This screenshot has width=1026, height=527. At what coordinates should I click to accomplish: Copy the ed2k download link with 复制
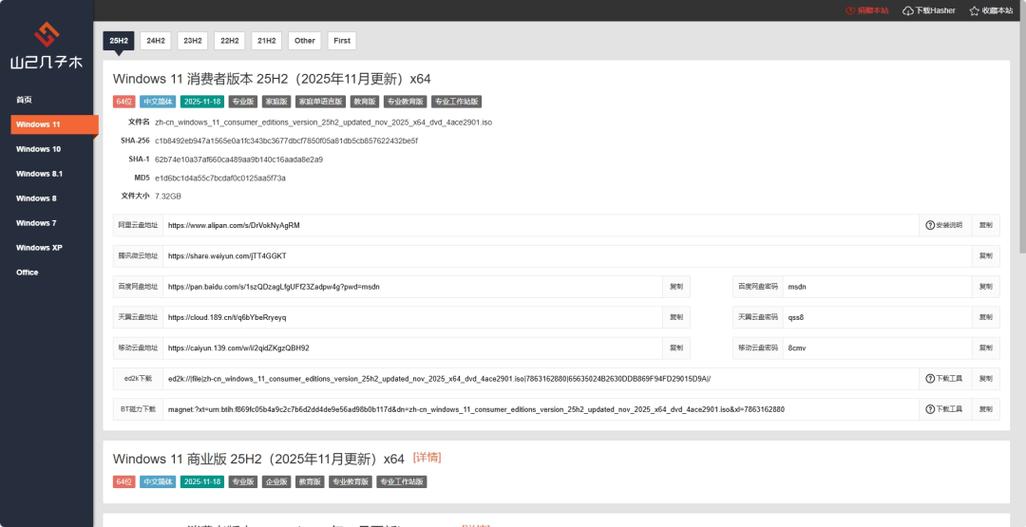985,378
